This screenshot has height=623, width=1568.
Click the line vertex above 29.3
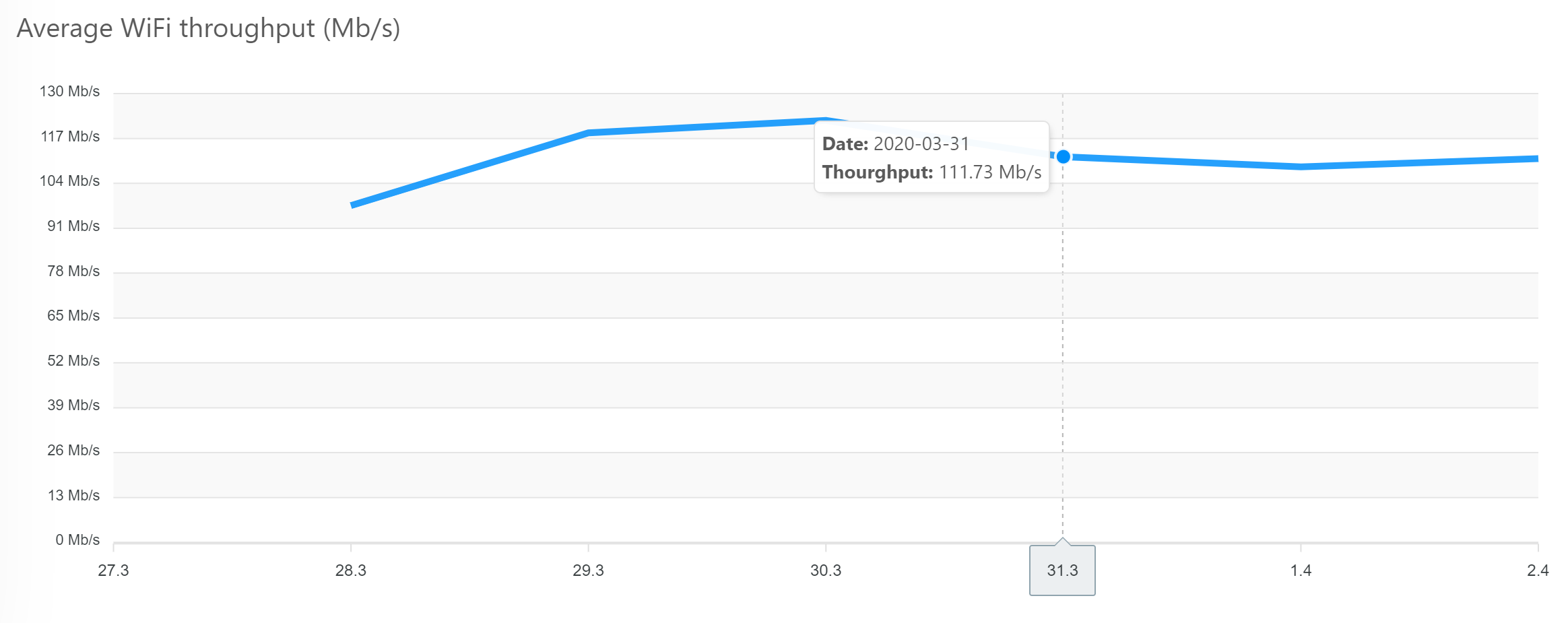click(588, 133)
